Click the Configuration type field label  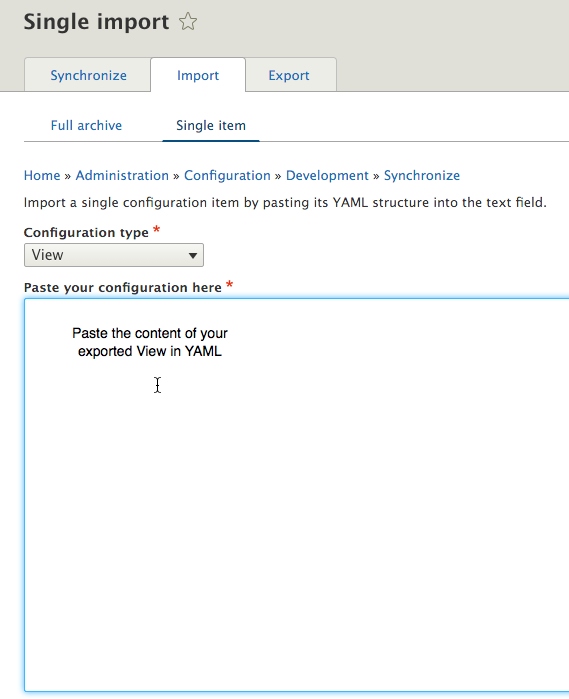point(86,232)
